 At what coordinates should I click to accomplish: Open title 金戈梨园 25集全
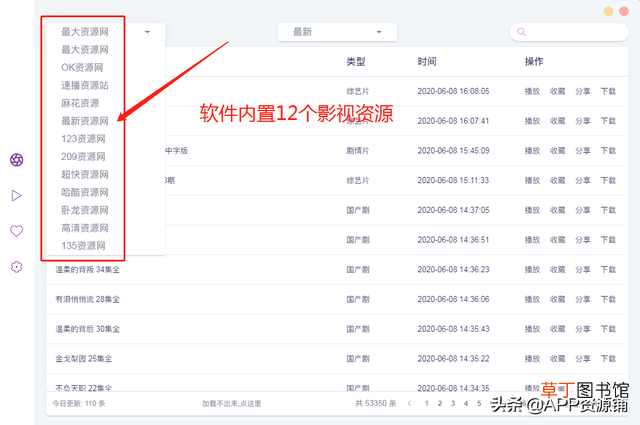84,359
